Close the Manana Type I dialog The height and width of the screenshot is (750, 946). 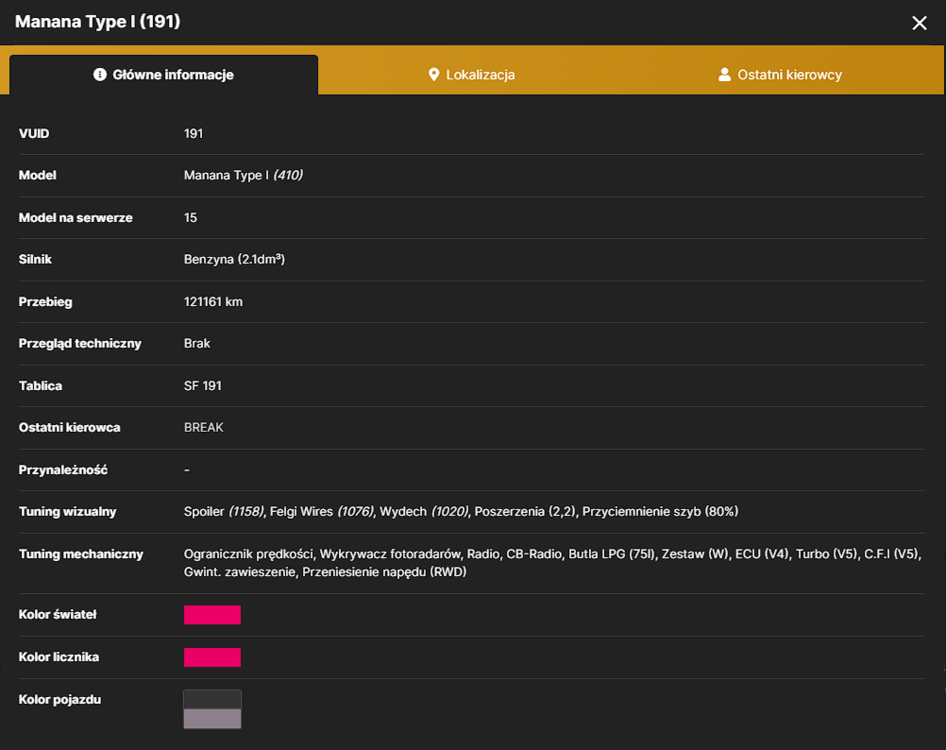click(x=919, y=23)
